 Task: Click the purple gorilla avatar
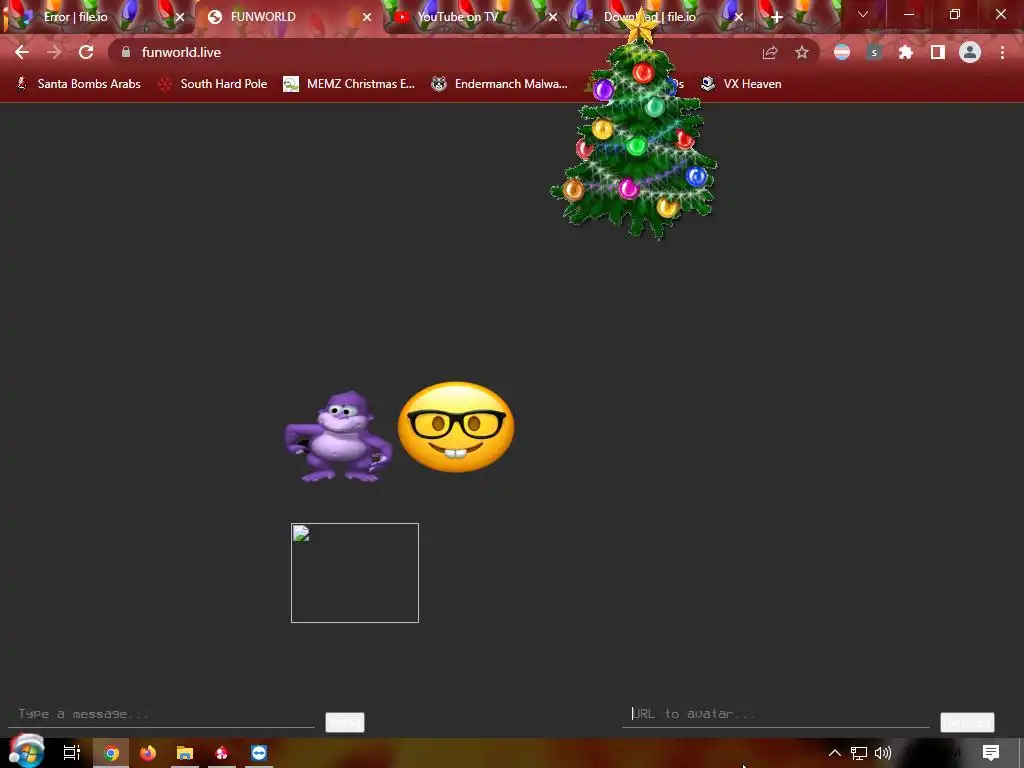(338, 436)
